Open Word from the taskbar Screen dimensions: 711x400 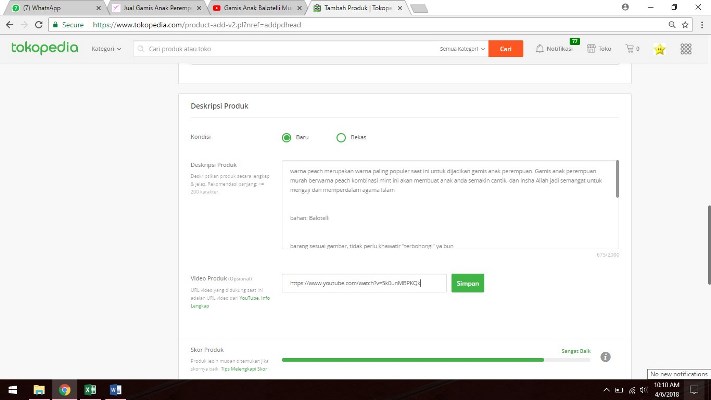(x=115, y=390)
